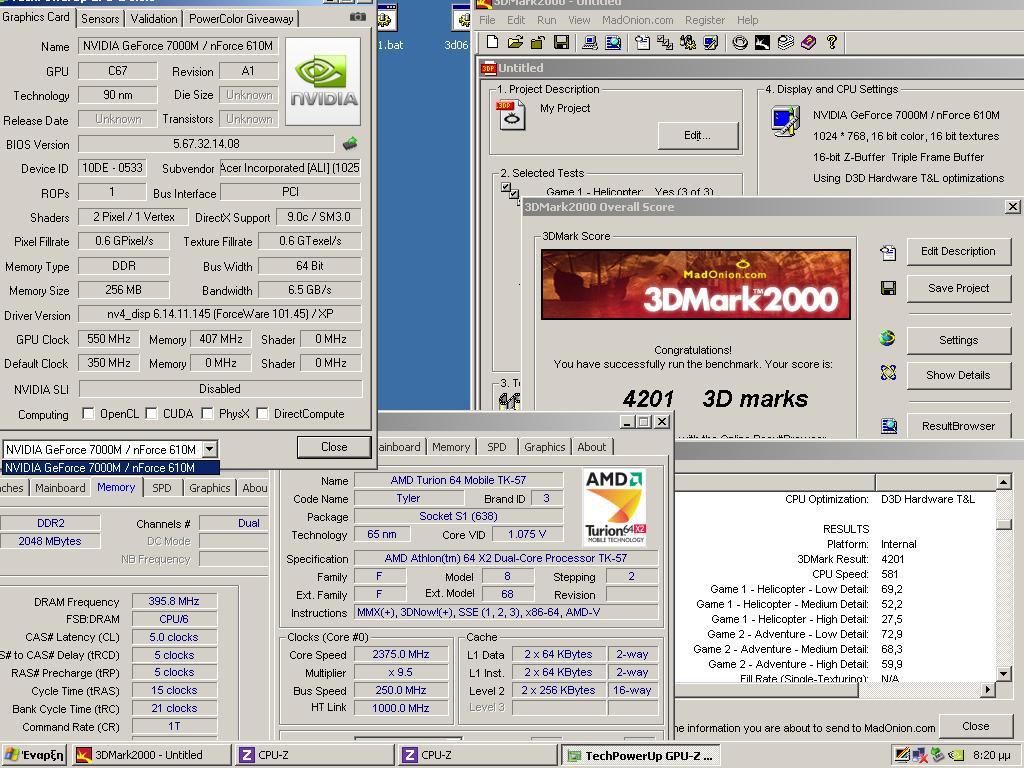Click the Greek Start button on taskbar
The height and width of the screenshot is (768, 1024).
(35, 755)
